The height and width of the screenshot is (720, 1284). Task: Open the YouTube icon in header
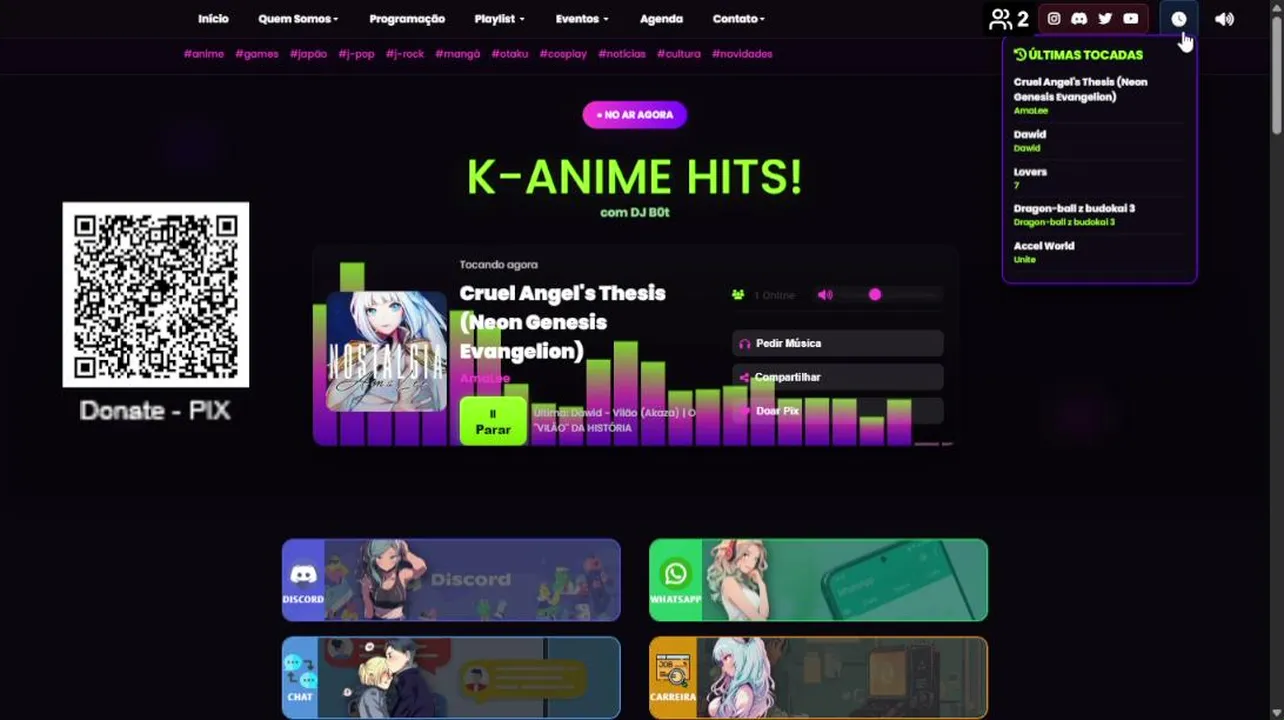pos(1130,18)
